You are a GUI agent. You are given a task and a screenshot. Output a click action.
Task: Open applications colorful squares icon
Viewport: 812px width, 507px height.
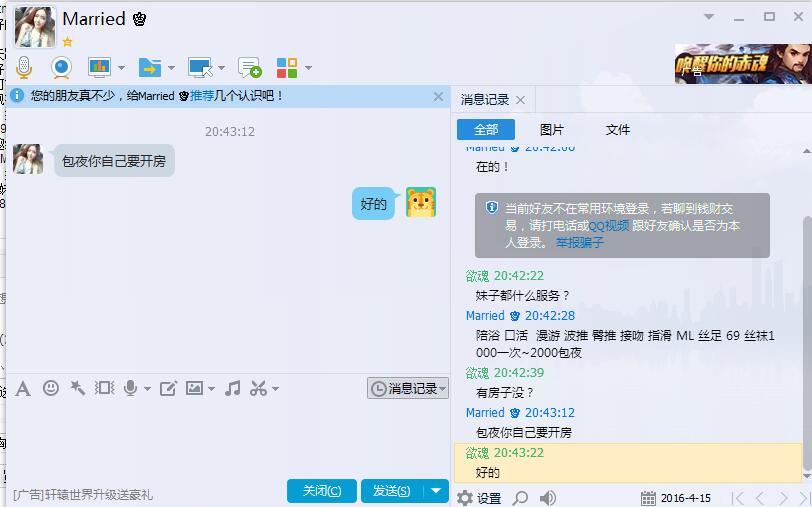[x=287, y=67]
